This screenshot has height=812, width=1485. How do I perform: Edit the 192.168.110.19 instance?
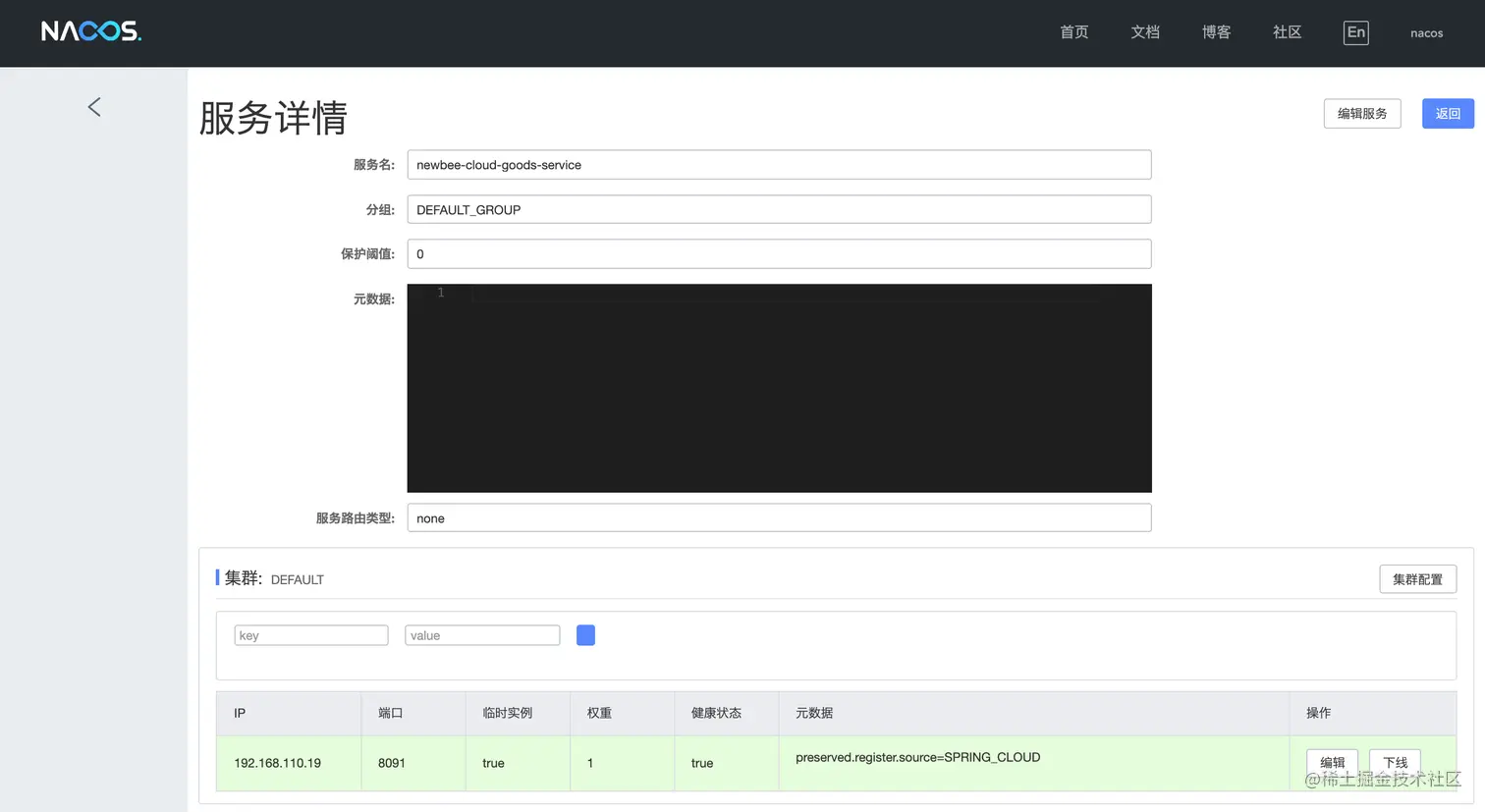[1332, 763]
